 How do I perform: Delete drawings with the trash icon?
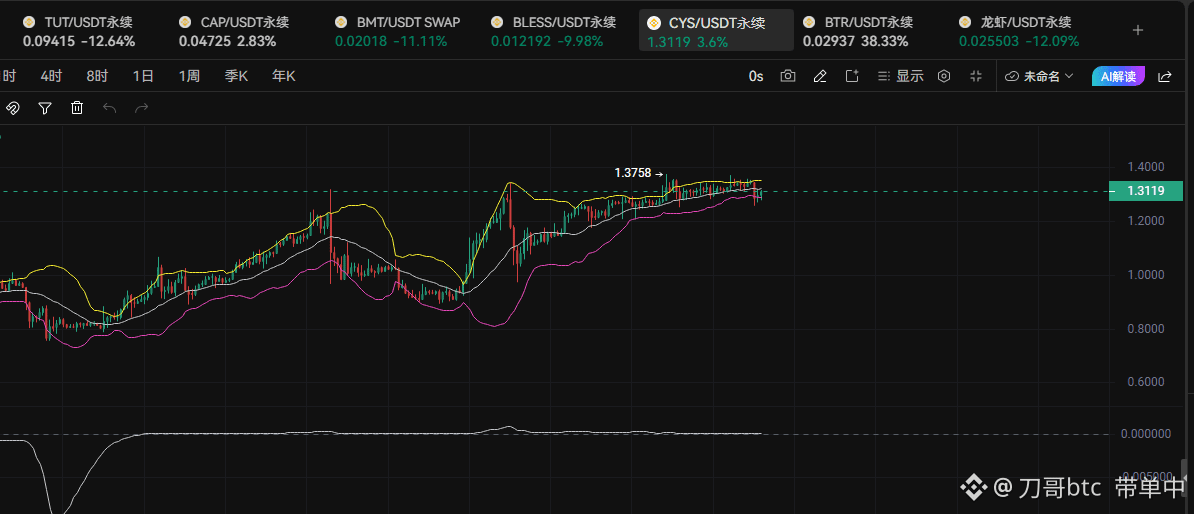pyautogui.click(x=77, y=108)
